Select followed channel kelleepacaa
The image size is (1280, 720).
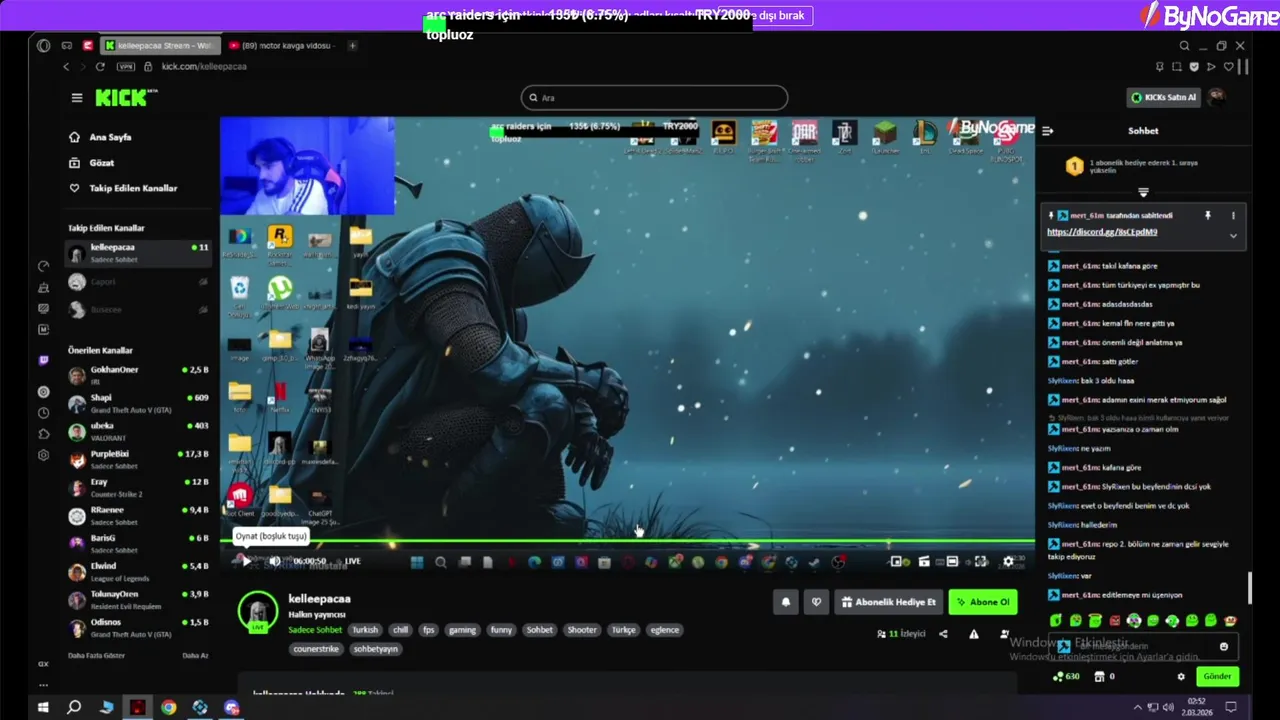click(138, 253)
